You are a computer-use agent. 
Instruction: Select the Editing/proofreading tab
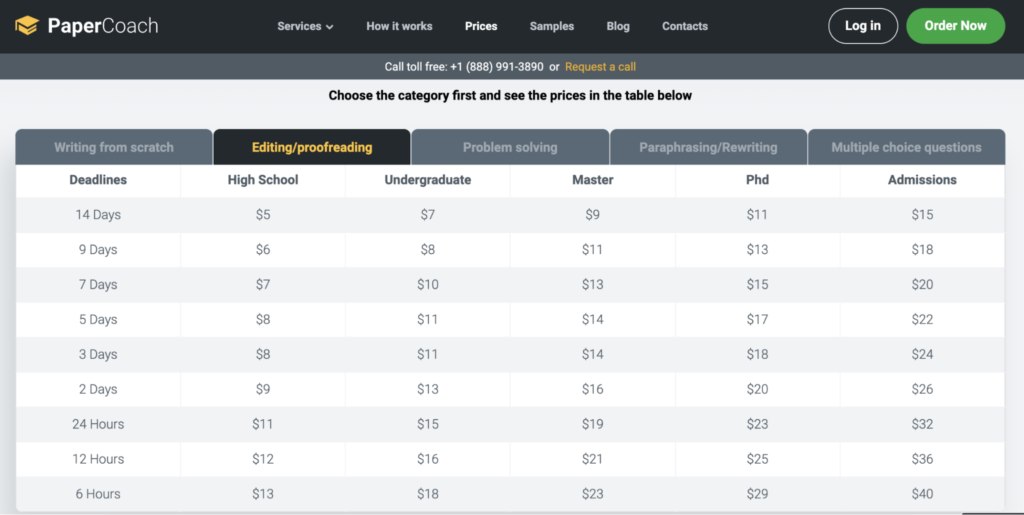(x=312, y=147)
